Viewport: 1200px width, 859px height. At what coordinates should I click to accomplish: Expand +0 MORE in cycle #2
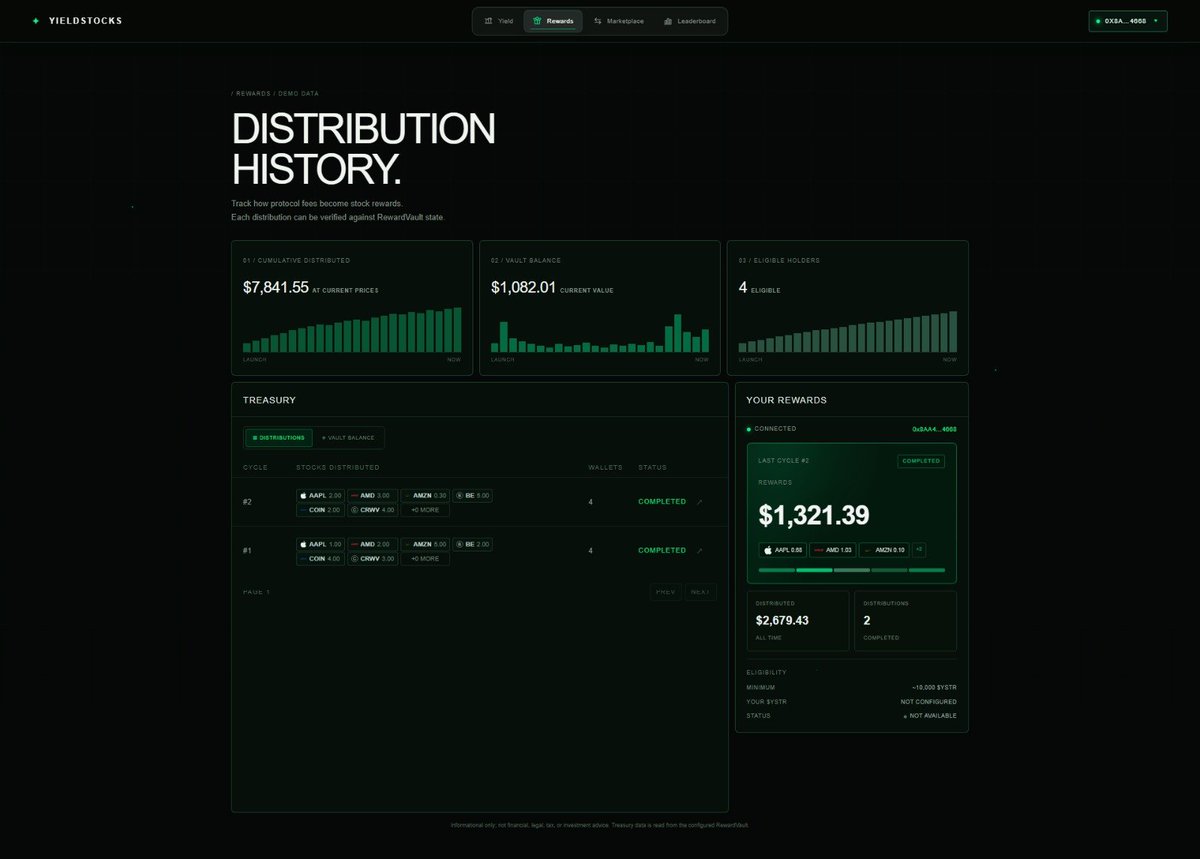[425, 510]
